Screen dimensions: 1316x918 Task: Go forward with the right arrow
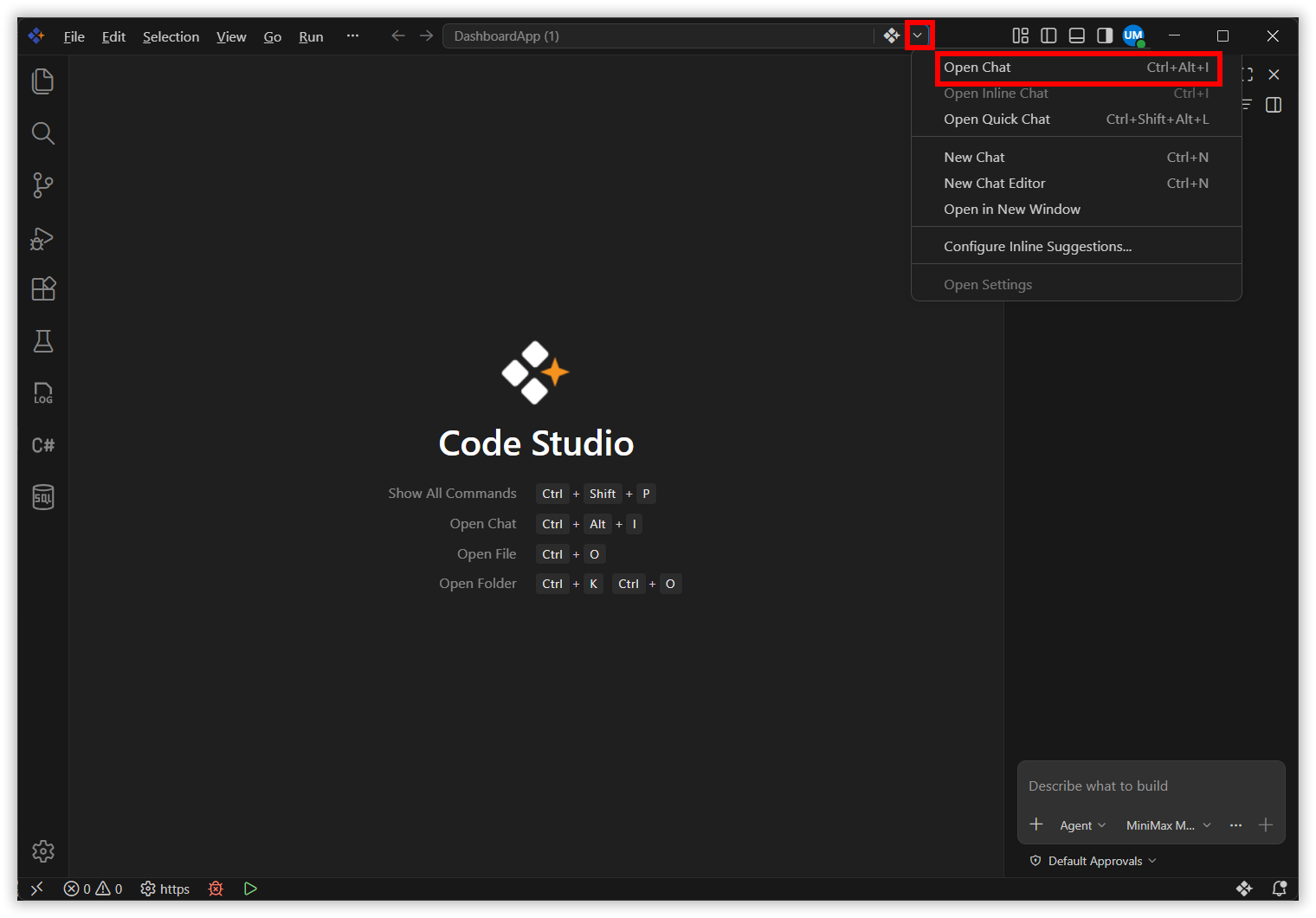pyautogui.click(x=426, y=36)
